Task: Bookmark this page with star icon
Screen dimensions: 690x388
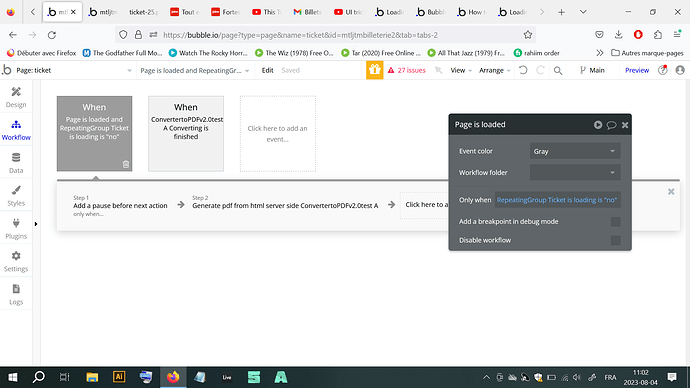Action: point(528,35)
